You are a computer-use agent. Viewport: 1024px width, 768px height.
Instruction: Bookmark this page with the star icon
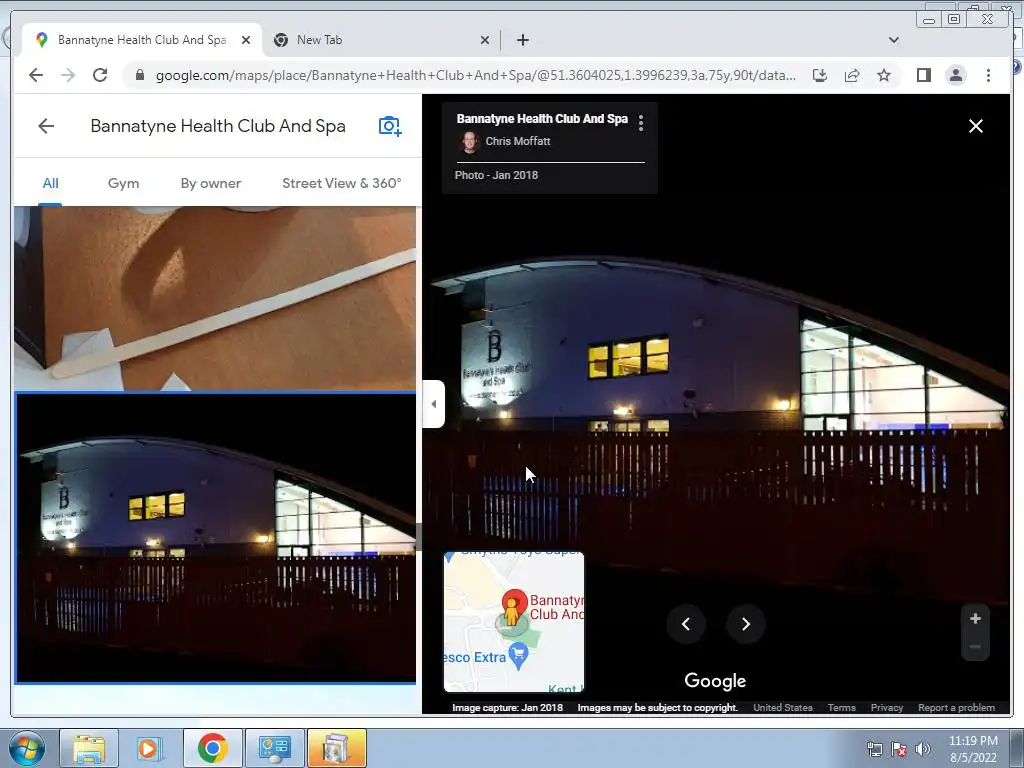(884, 75)
